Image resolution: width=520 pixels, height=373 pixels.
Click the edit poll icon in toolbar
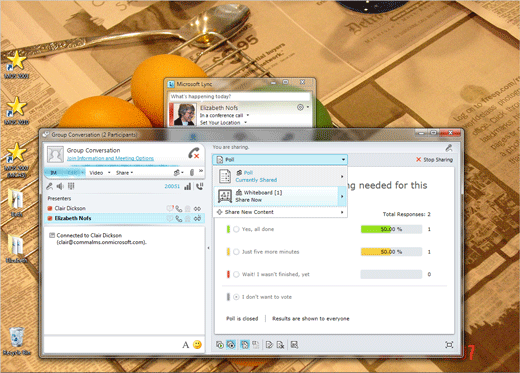coord(269,345)
